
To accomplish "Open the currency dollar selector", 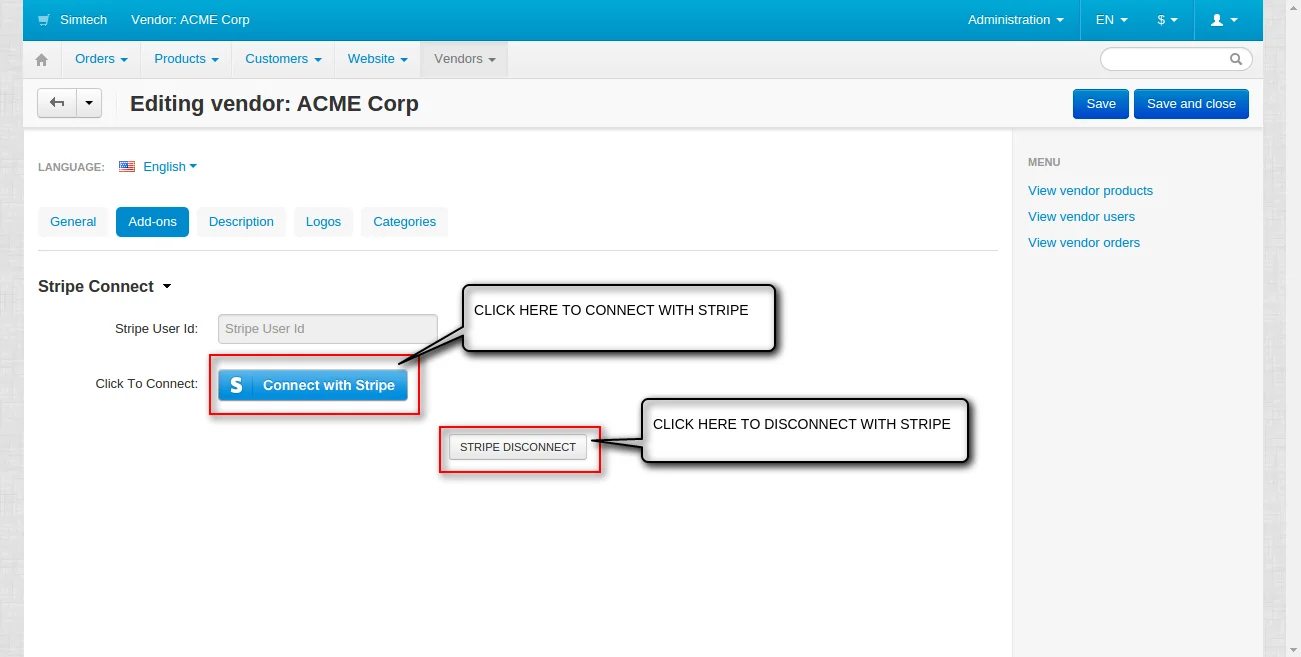I will (x=1167, y=20).
